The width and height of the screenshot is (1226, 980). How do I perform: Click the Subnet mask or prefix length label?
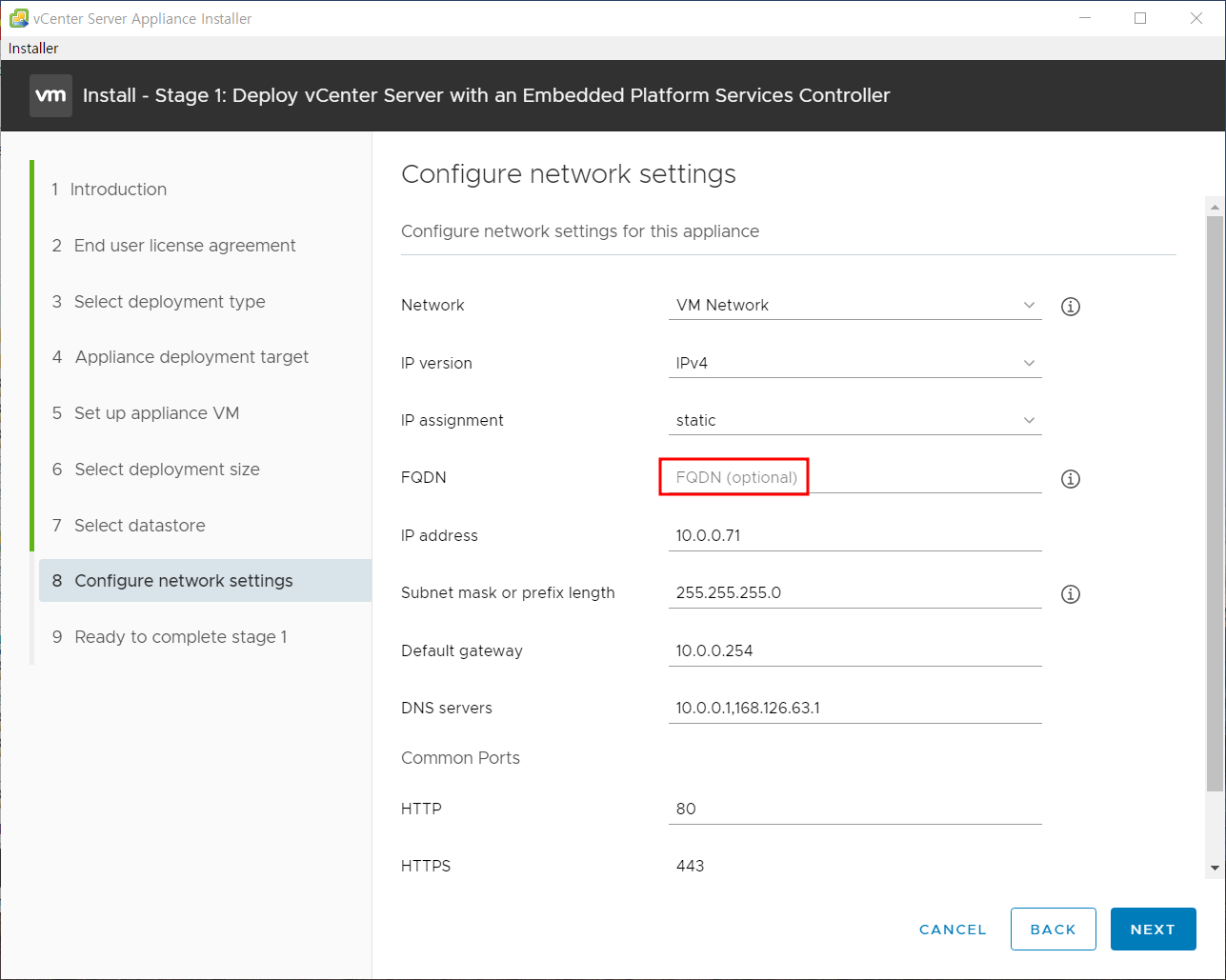point(508,592)
